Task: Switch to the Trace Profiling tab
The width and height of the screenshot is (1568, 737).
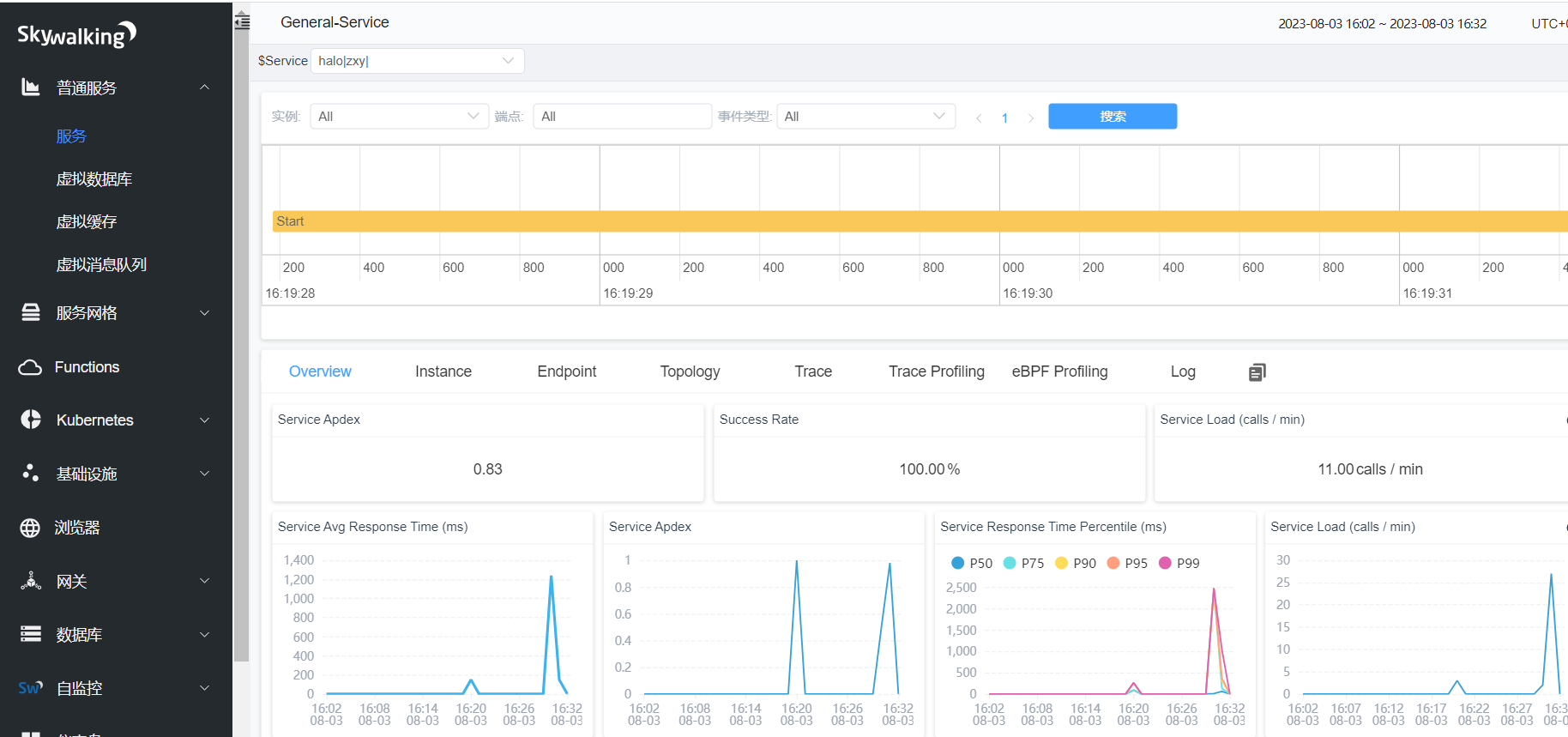Action: coord(937,372)
